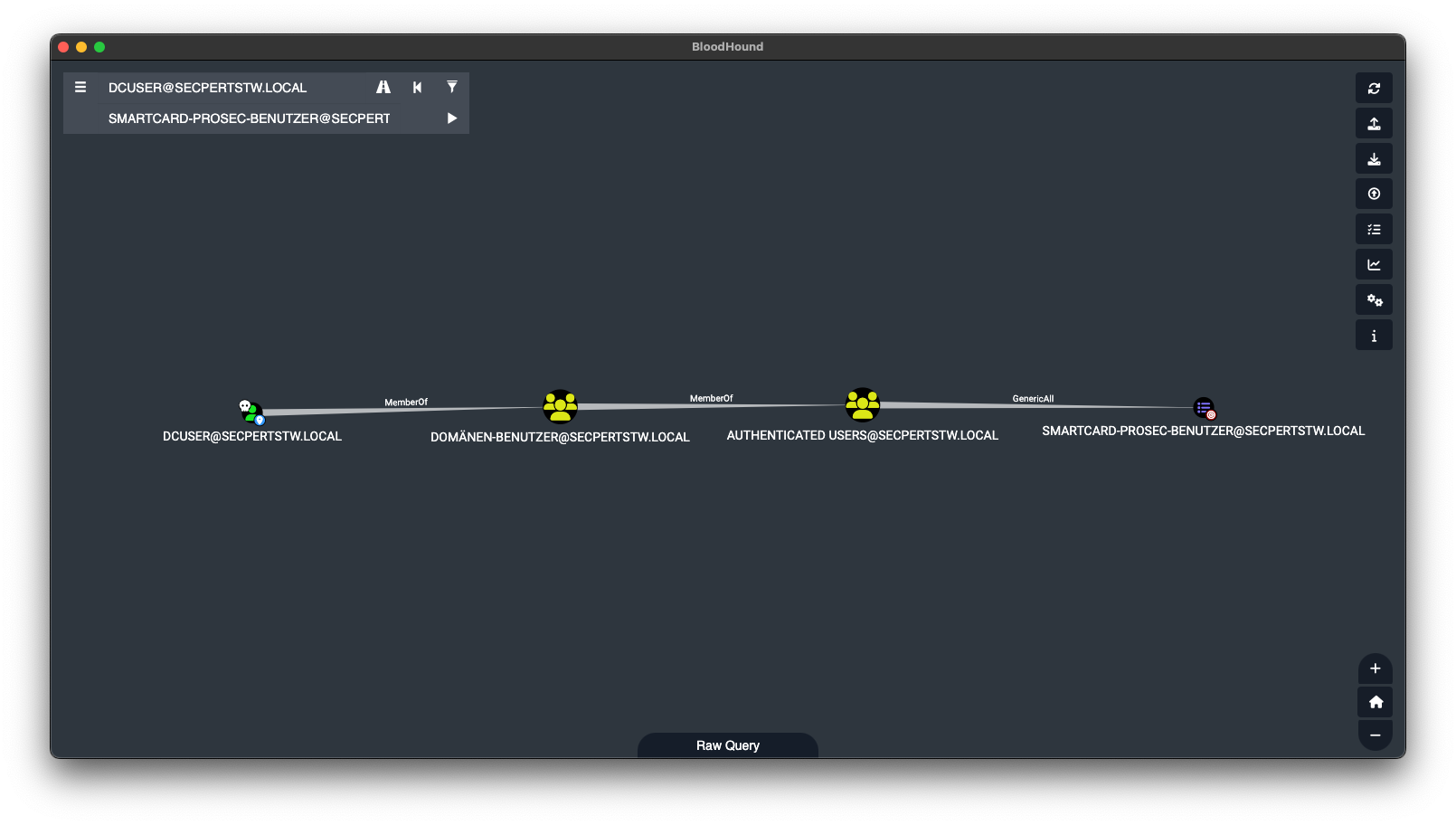Refresh the graph layout
This screenshot has width=1456, height=825.
pyautogui.click(x=1374, y=89)
